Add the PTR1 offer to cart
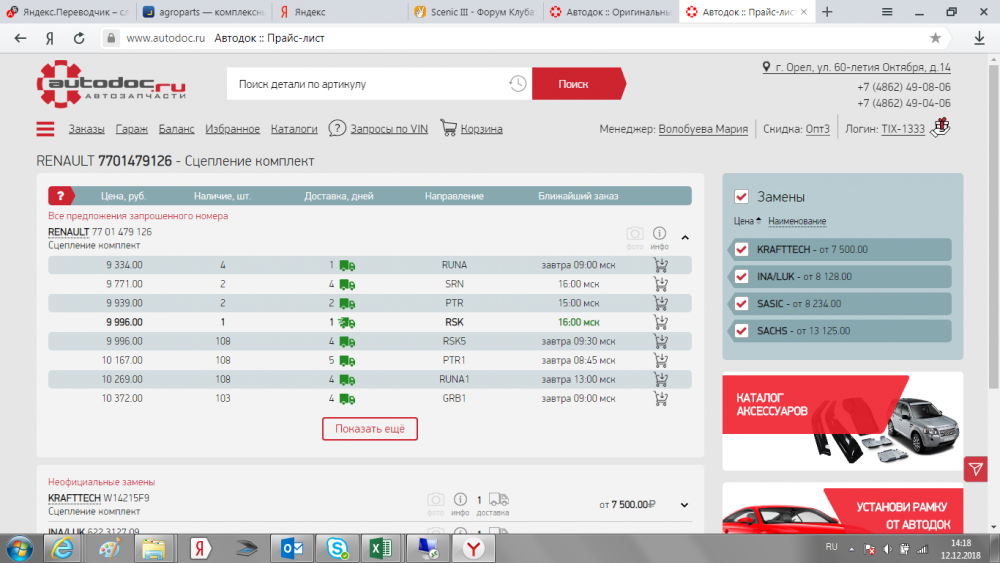1000x563 pixels. (x=661, y=360)
